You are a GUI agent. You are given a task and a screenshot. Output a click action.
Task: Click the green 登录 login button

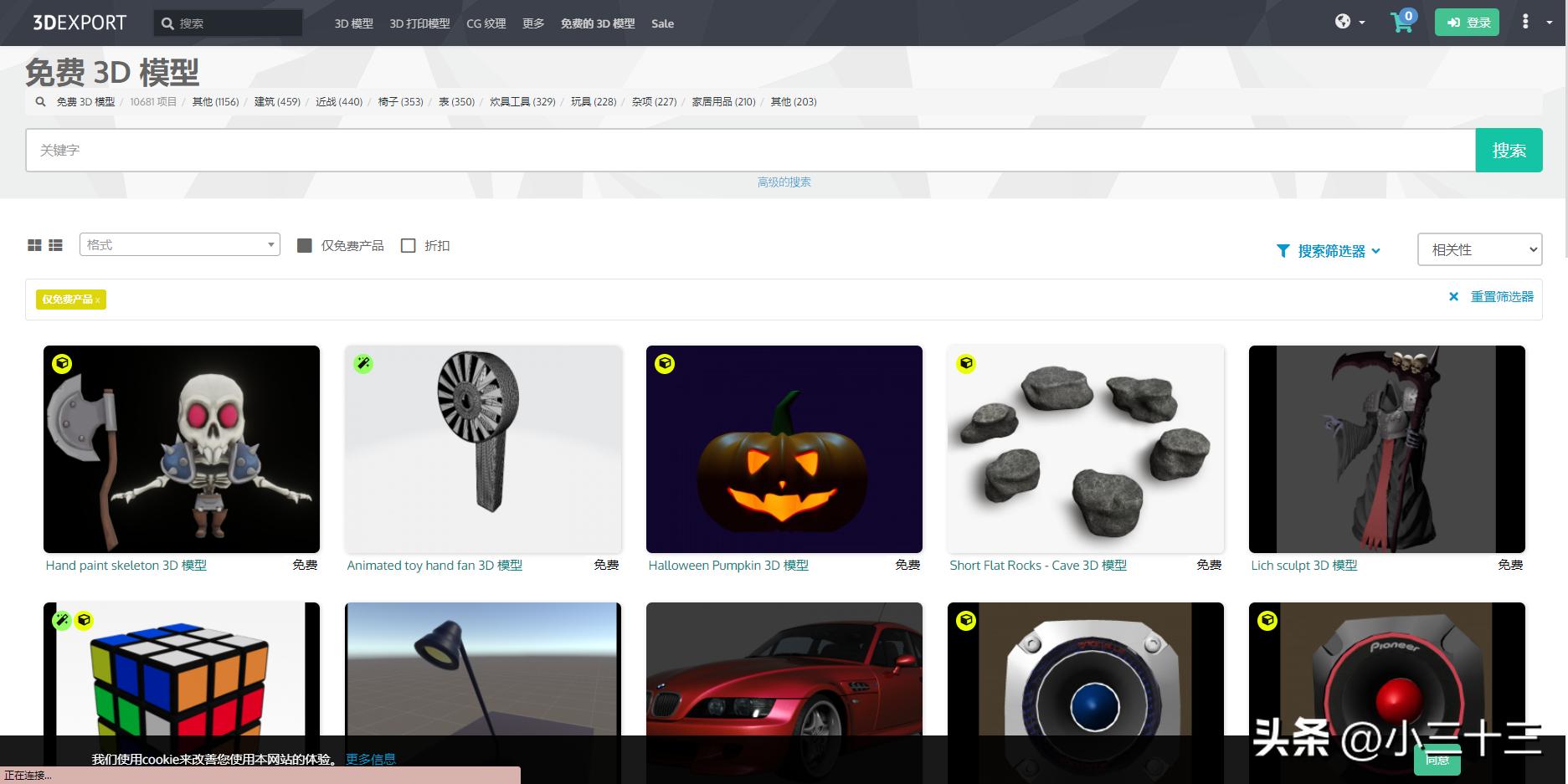pos(1467,23)
